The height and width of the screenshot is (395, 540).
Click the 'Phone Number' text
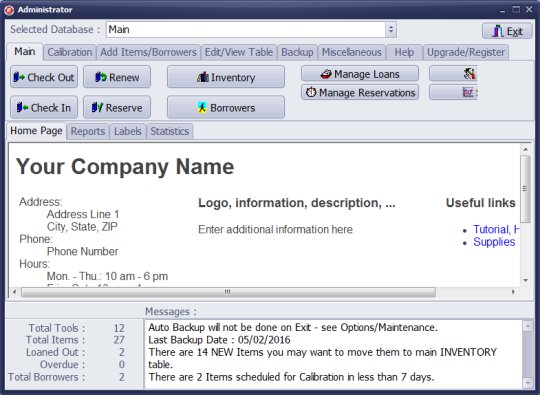[83, 251]
